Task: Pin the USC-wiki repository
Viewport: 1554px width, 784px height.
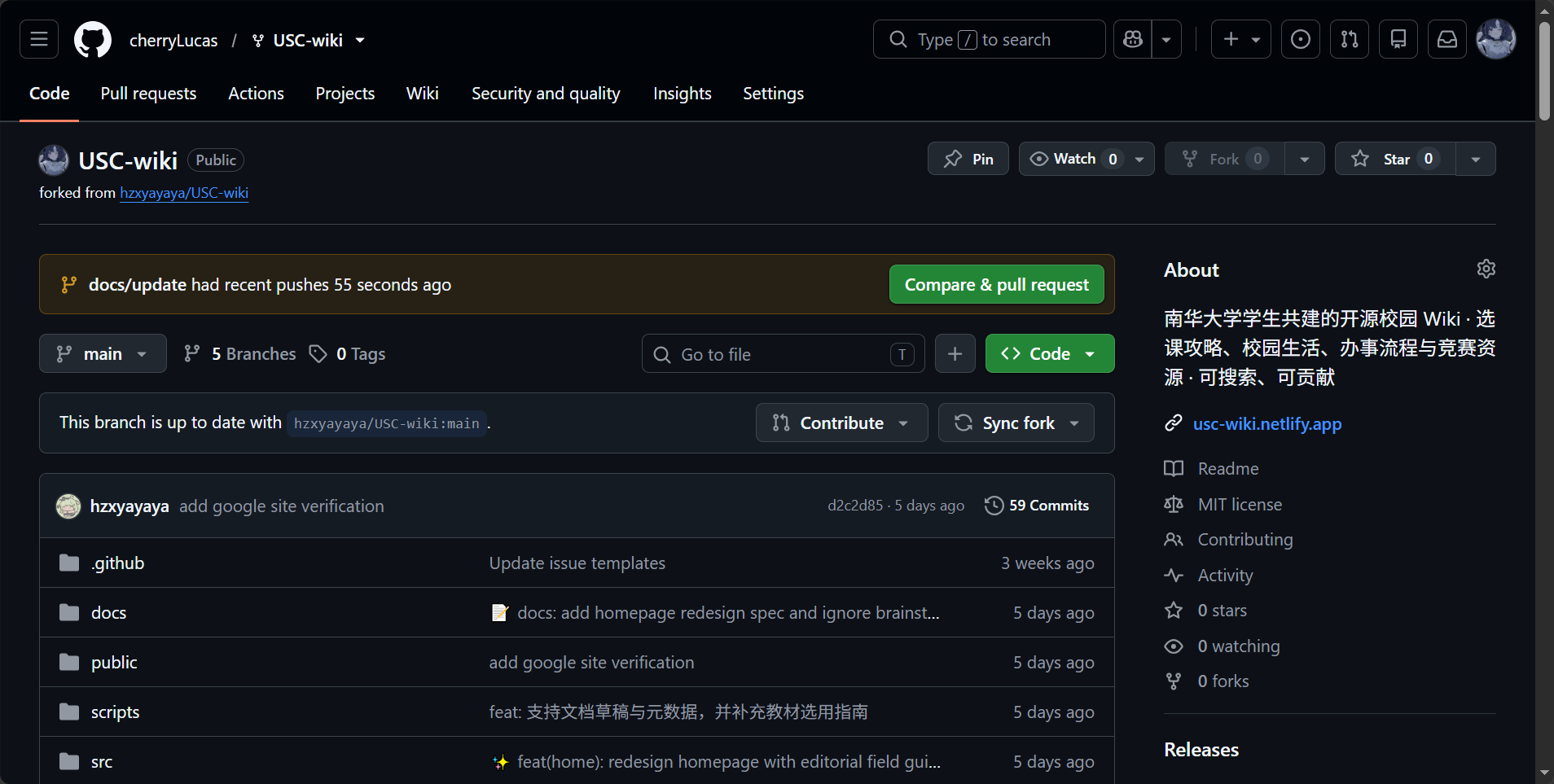Action: pyautogui.click(x=968, y=159)
